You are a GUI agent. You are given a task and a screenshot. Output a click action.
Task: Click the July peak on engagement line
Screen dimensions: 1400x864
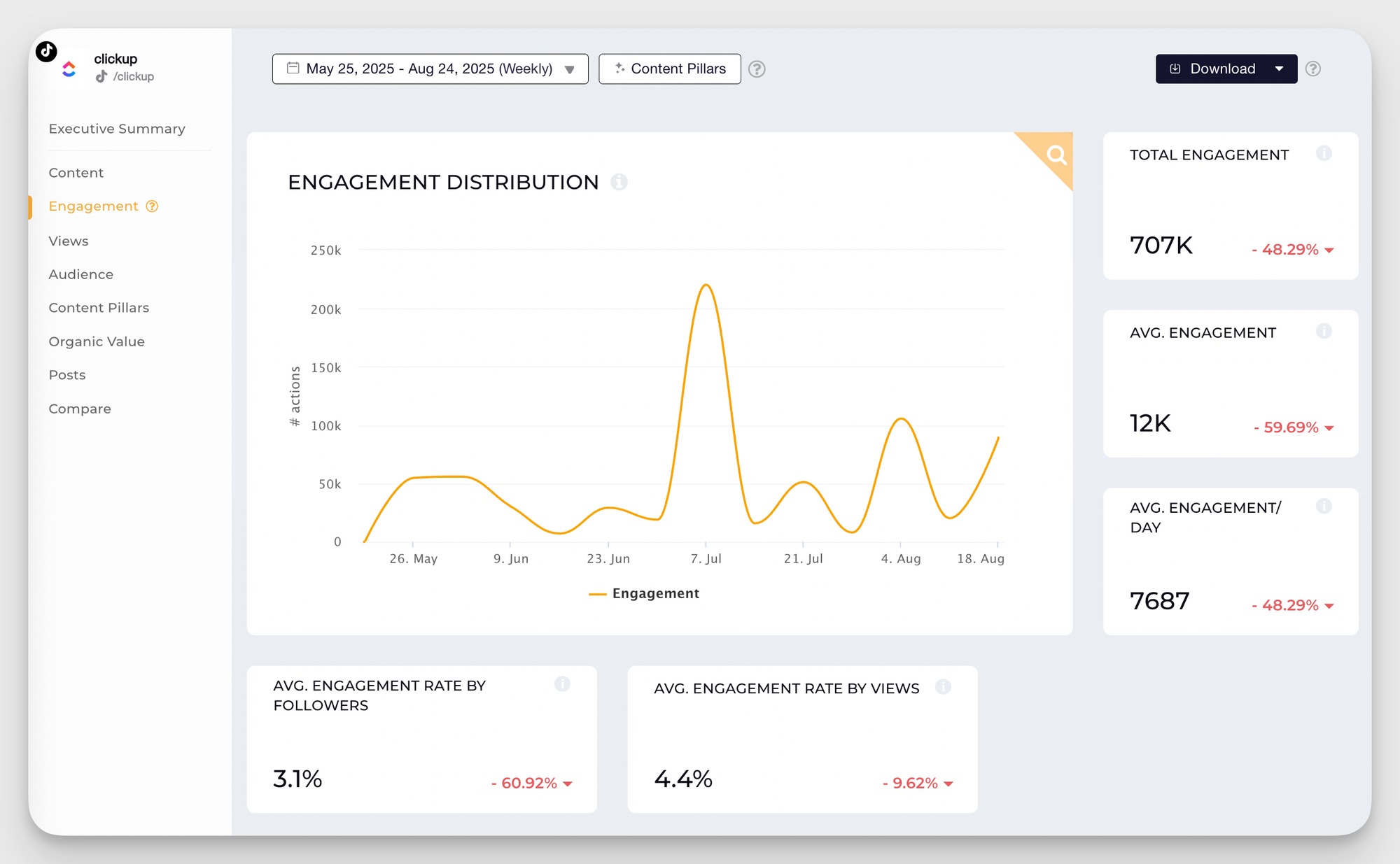(706, 285)
